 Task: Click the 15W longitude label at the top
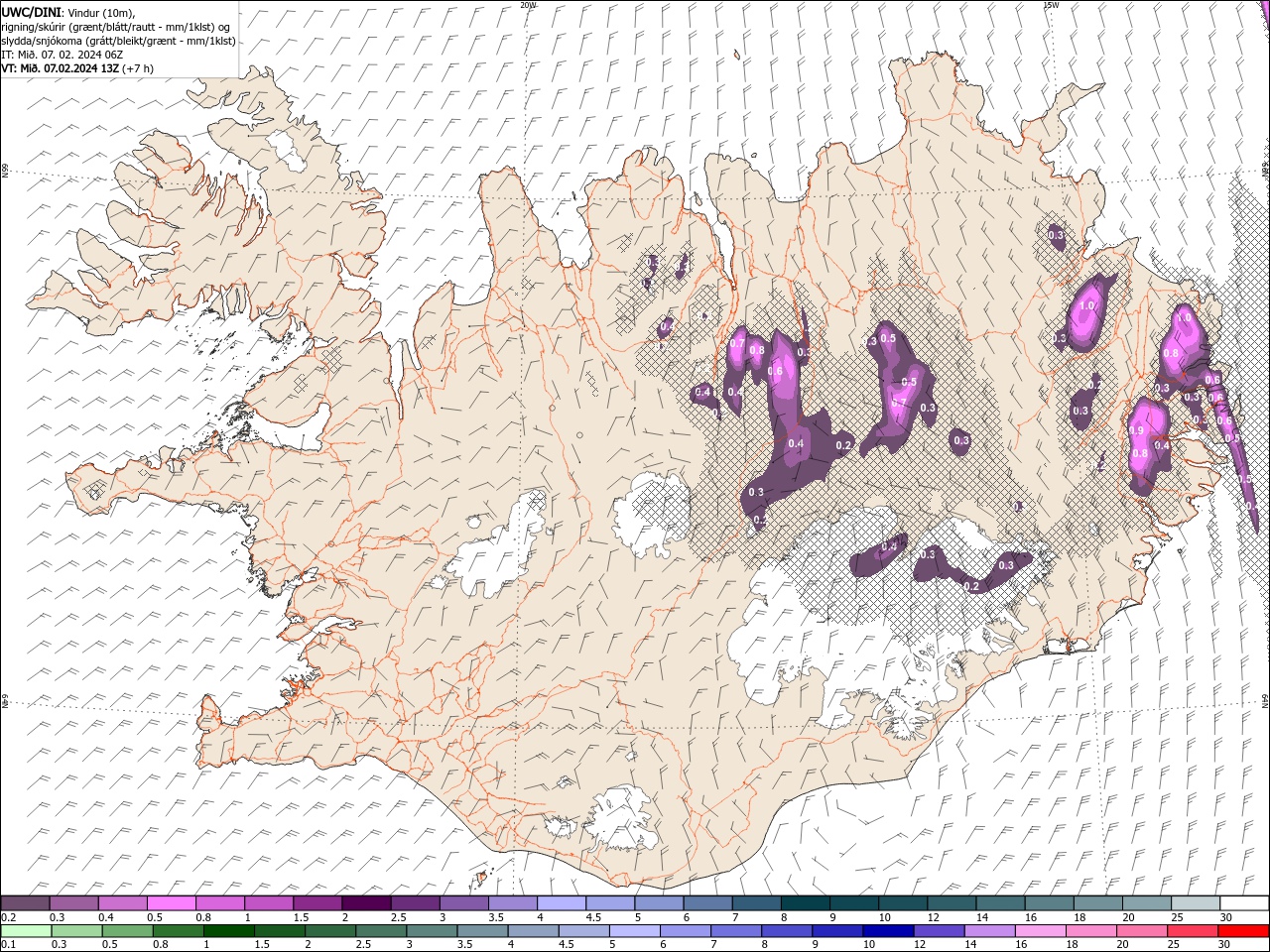point(1051,5)
